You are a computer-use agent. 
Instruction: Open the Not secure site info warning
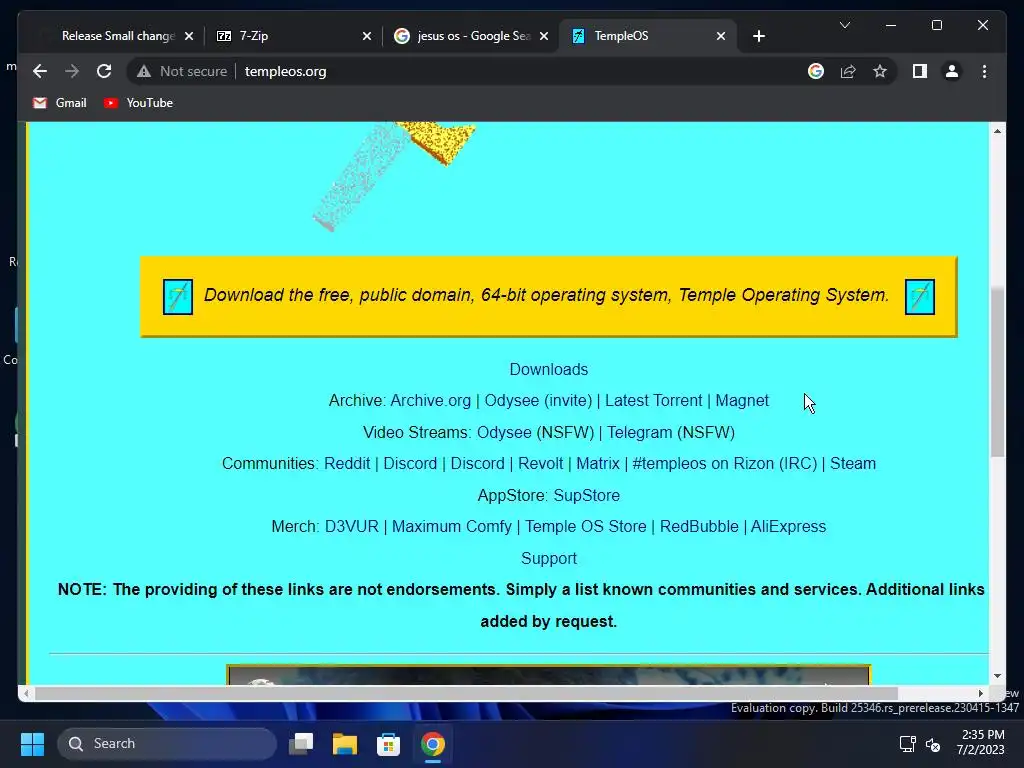182,71
